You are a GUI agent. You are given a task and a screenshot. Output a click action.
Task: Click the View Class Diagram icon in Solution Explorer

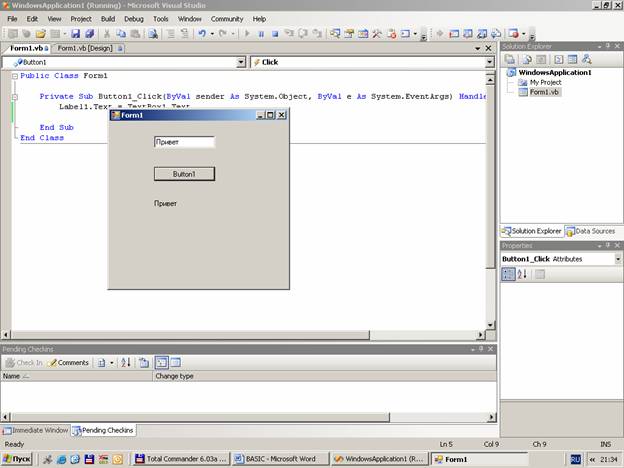point(586,59)
